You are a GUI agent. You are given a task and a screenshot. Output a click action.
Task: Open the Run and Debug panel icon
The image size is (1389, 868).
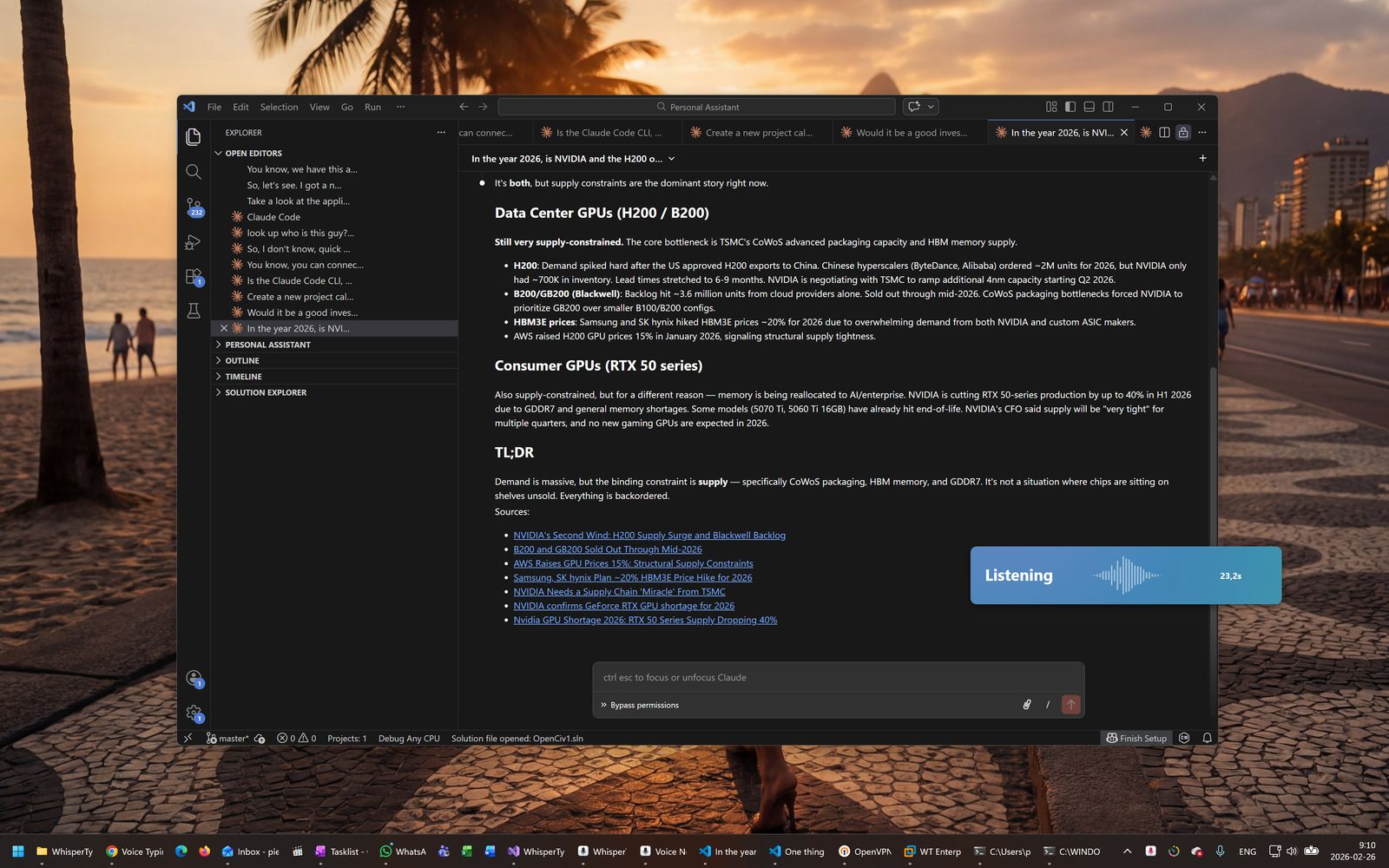click(194, 242)
